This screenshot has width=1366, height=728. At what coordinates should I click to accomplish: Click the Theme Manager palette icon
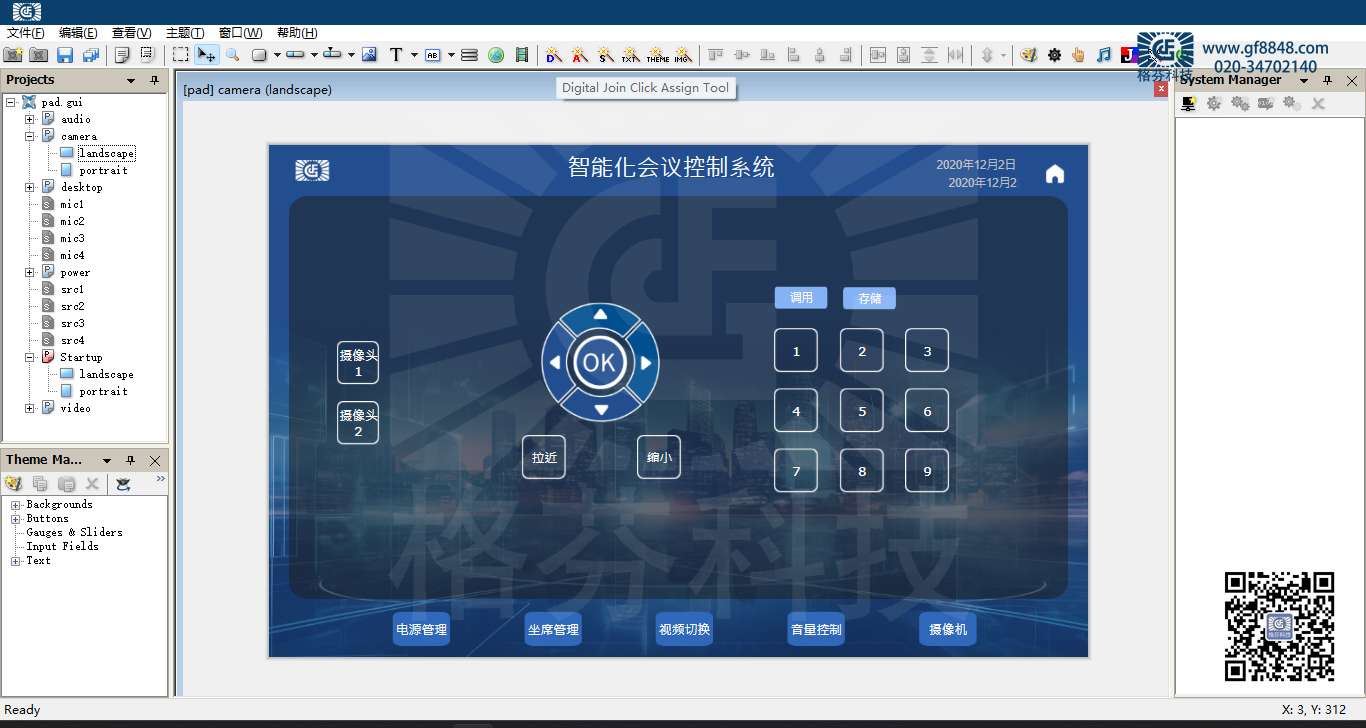tap(13, 484)
